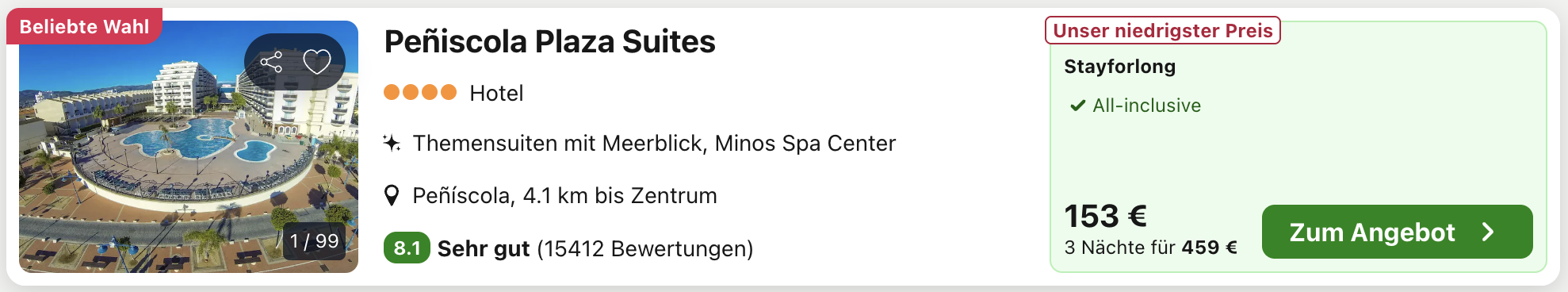Select the Stayforlong provider name
1568x292 pixels.
[1119, 66]
